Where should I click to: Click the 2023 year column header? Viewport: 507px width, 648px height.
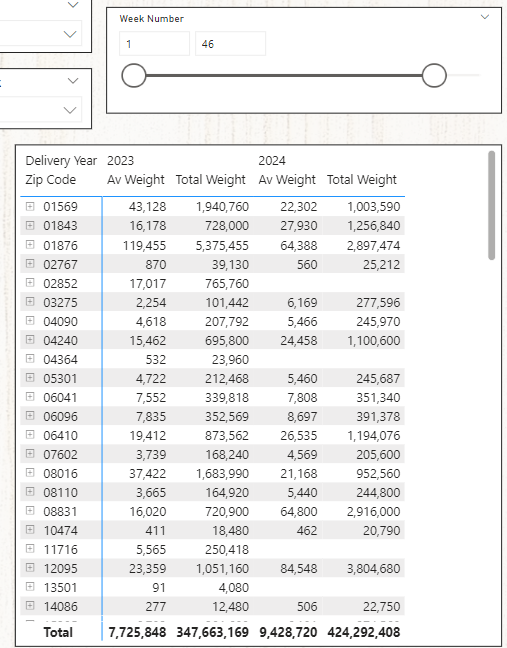[x=121, y=160]
